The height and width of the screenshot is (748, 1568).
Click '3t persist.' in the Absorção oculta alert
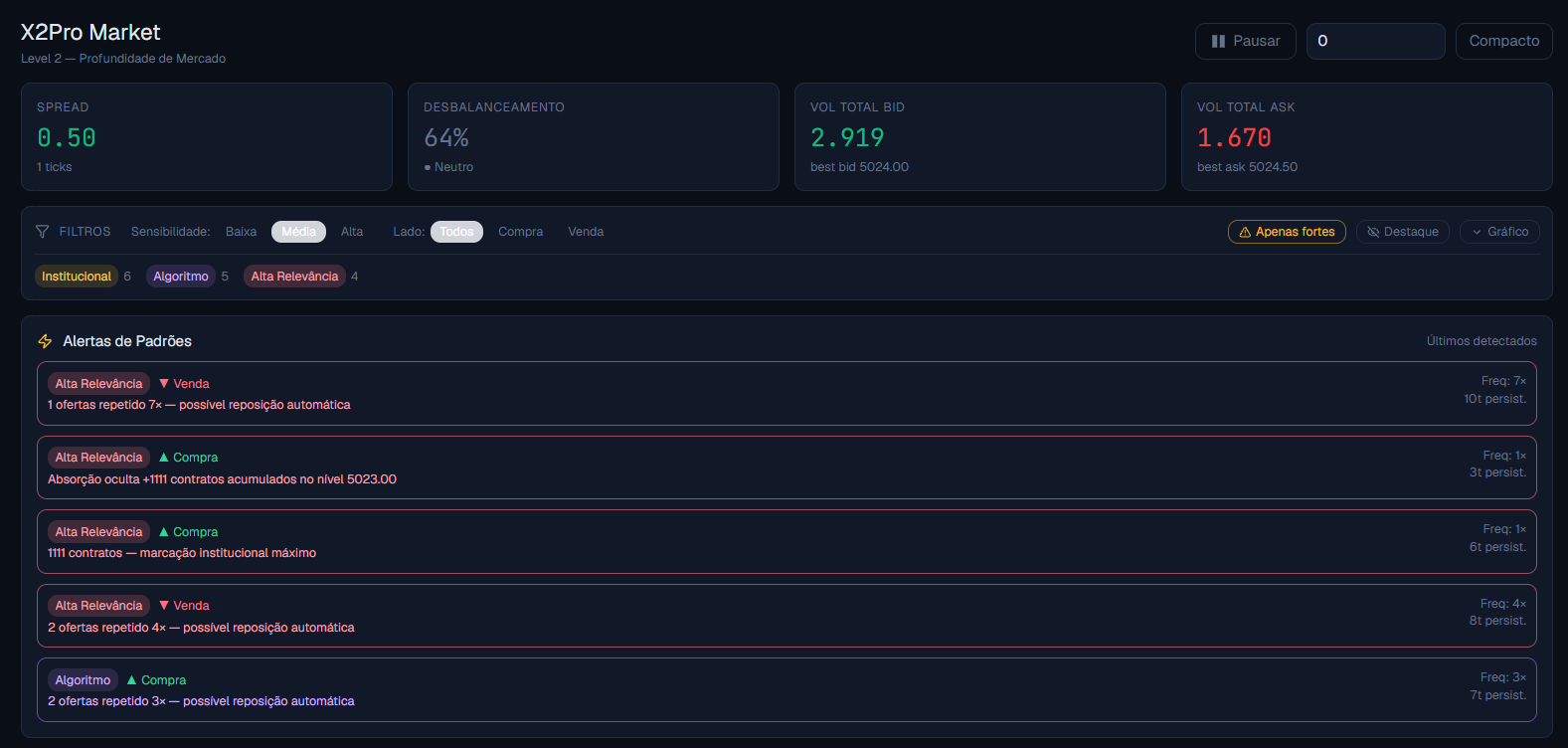point(1497,472)
